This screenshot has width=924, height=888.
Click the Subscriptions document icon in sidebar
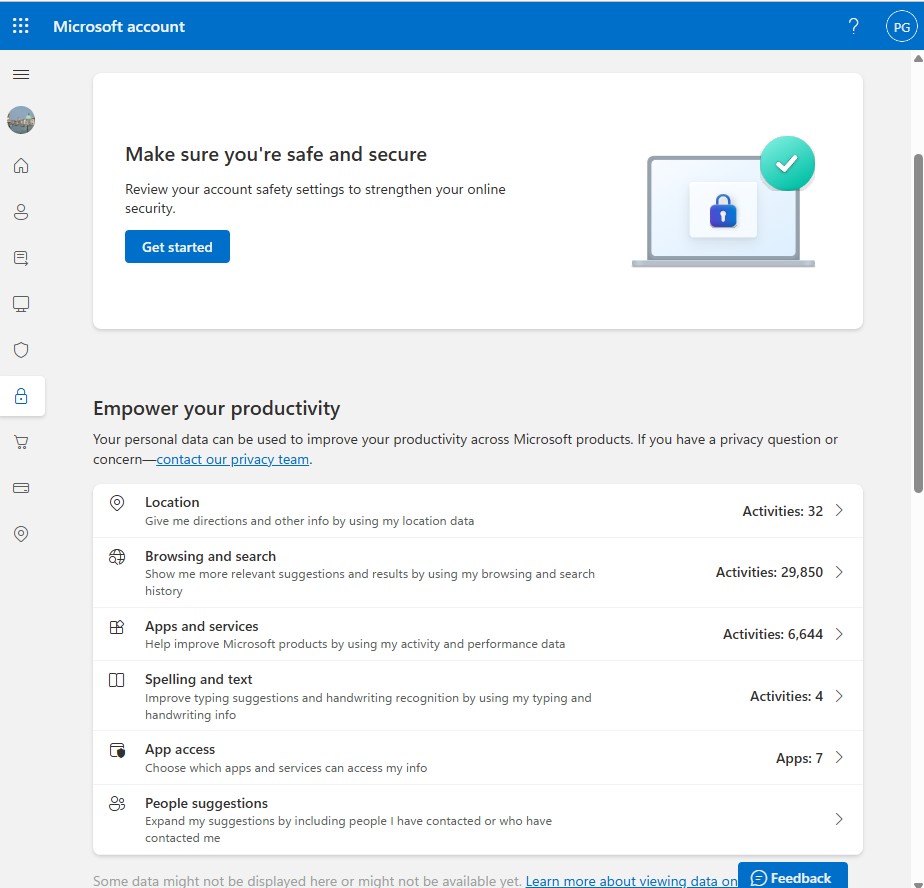[21, 258]
